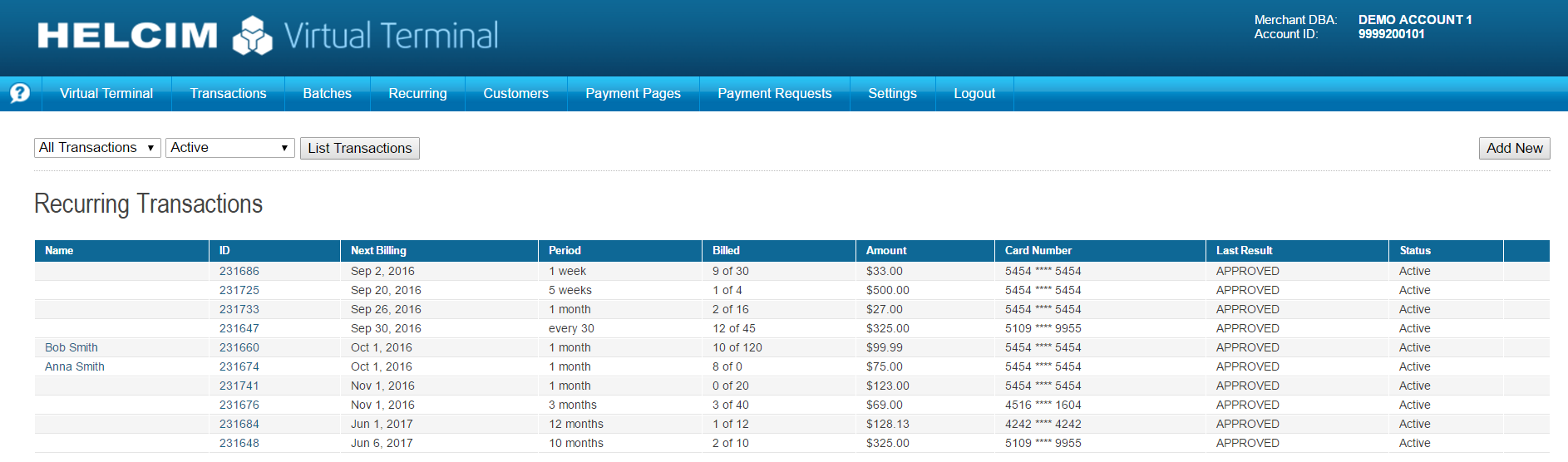Screen dimensions: 1568x462
Task: Go to the Transactions menu
Action: pos(228,94)
